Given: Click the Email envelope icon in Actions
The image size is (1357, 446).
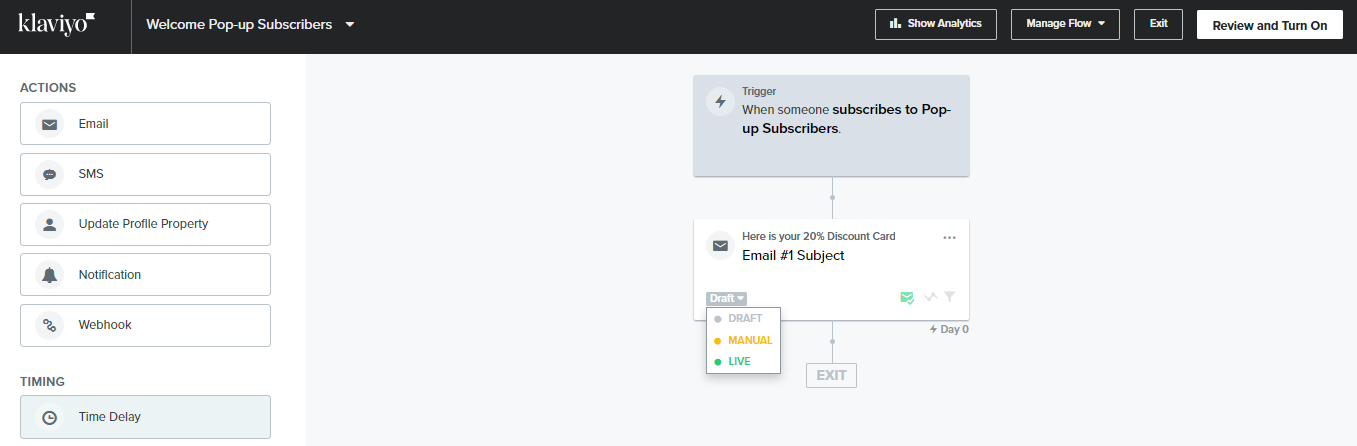Looking at the screenshot, I should click(x=49, y=124).
